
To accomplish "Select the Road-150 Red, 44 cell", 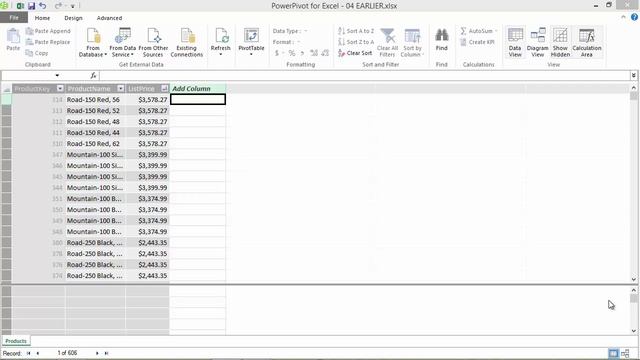I will (95, 133).
